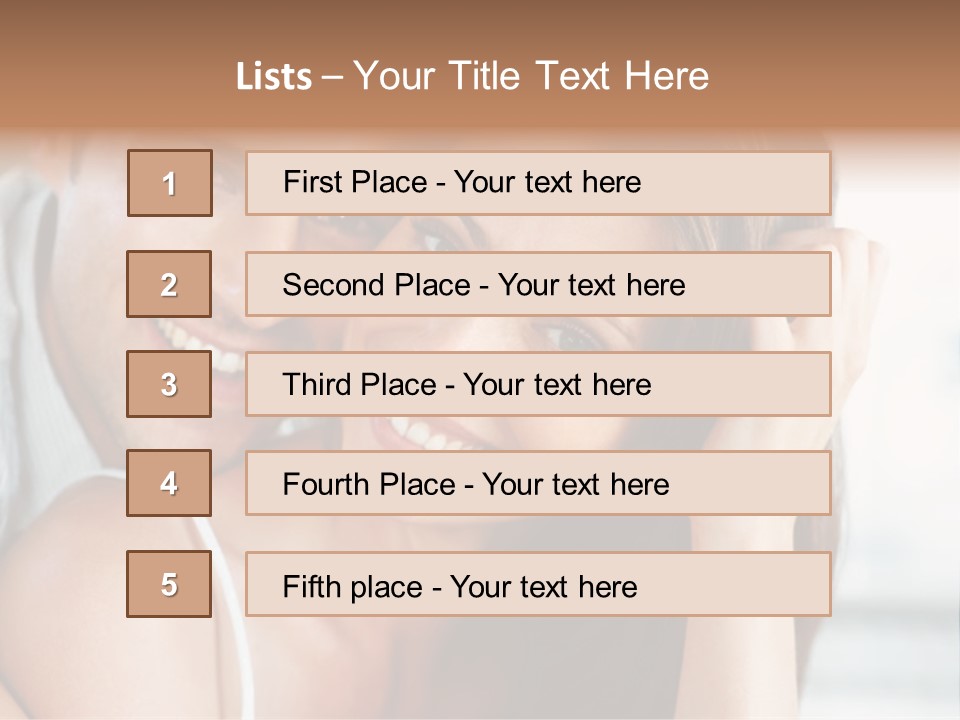Click the number 1 box
Screen dimensions: 960x720
[170, 183]
